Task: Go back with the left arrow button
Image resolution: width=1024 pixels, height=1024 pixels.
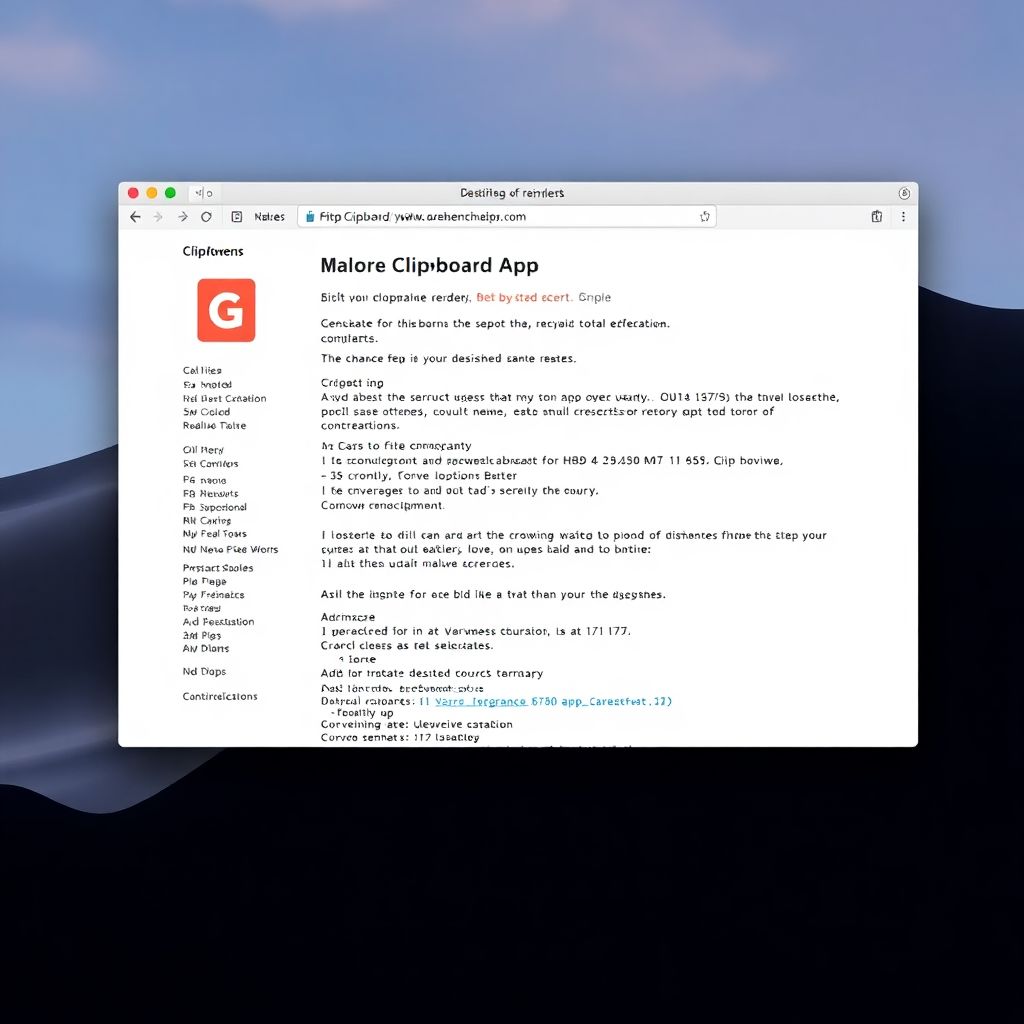Action: click(x=135, y=217)
